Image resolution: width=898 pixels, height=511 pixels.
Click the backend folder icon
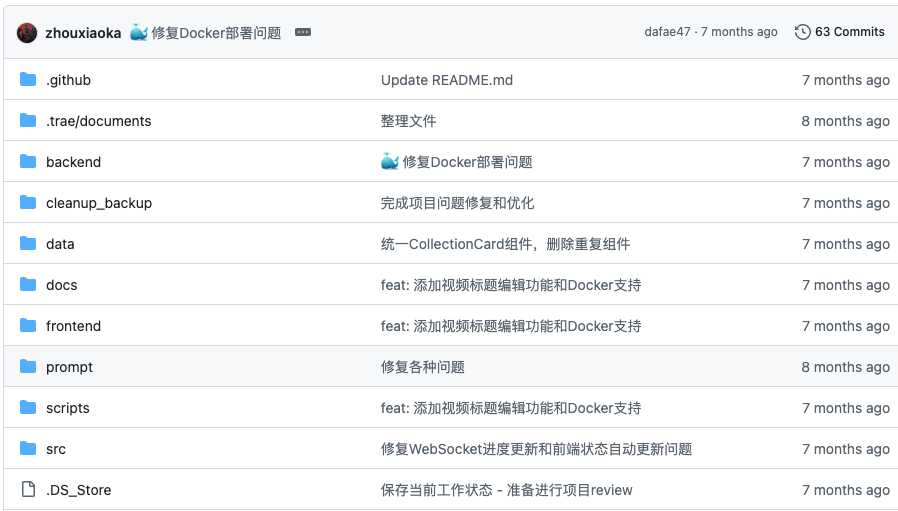(28, 161)
